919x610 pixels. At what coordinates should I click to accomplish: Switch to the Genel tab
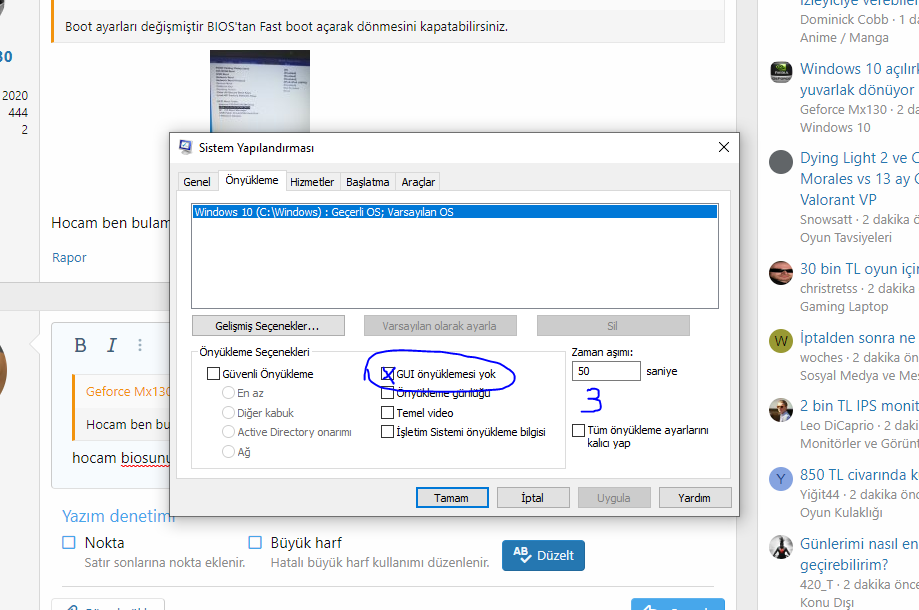tap(196, 182)
